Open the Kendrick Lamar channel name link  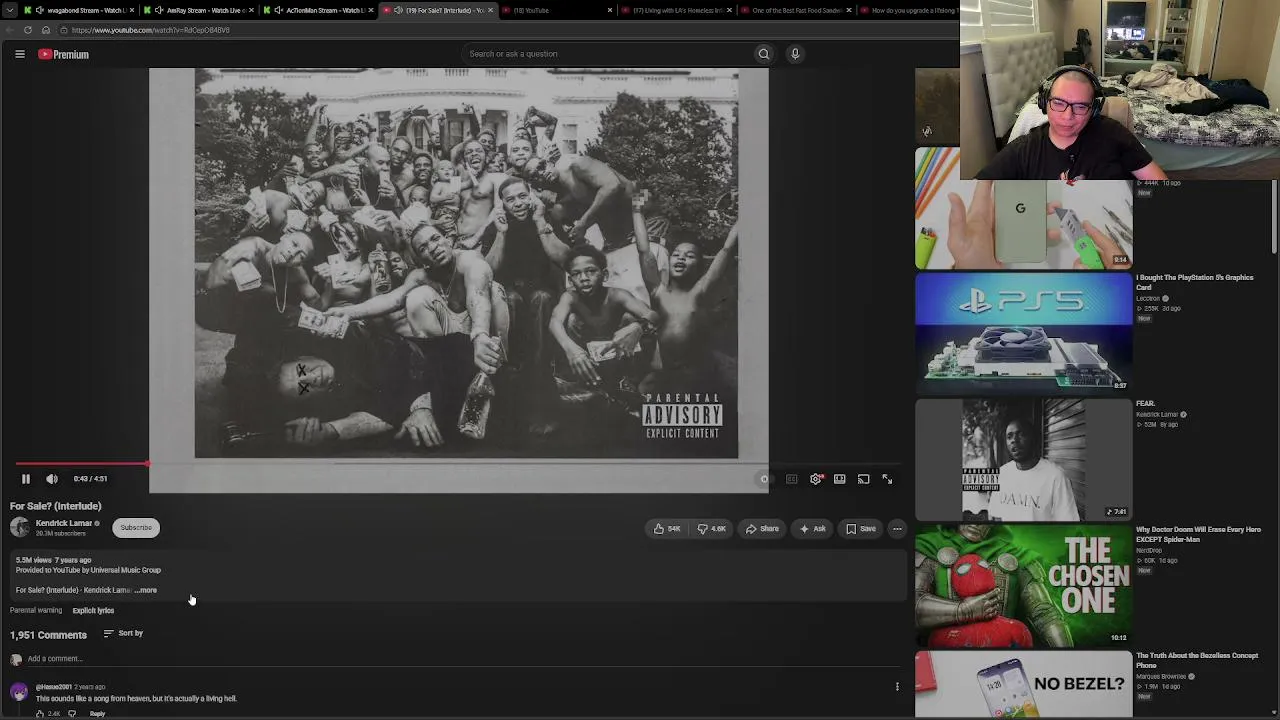[64, 523]
